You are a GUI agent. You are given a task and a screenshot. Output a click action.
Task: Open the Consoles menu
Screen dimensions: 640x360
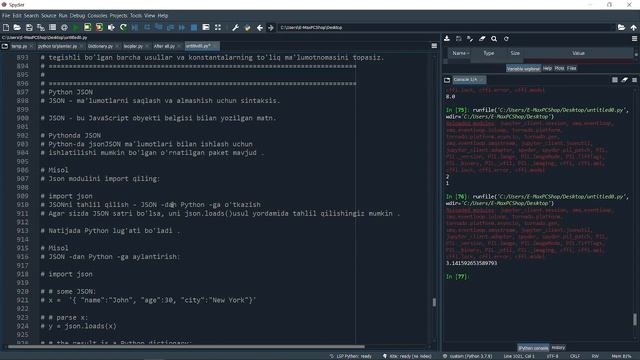pyautogui.click(x=97, y=16)
